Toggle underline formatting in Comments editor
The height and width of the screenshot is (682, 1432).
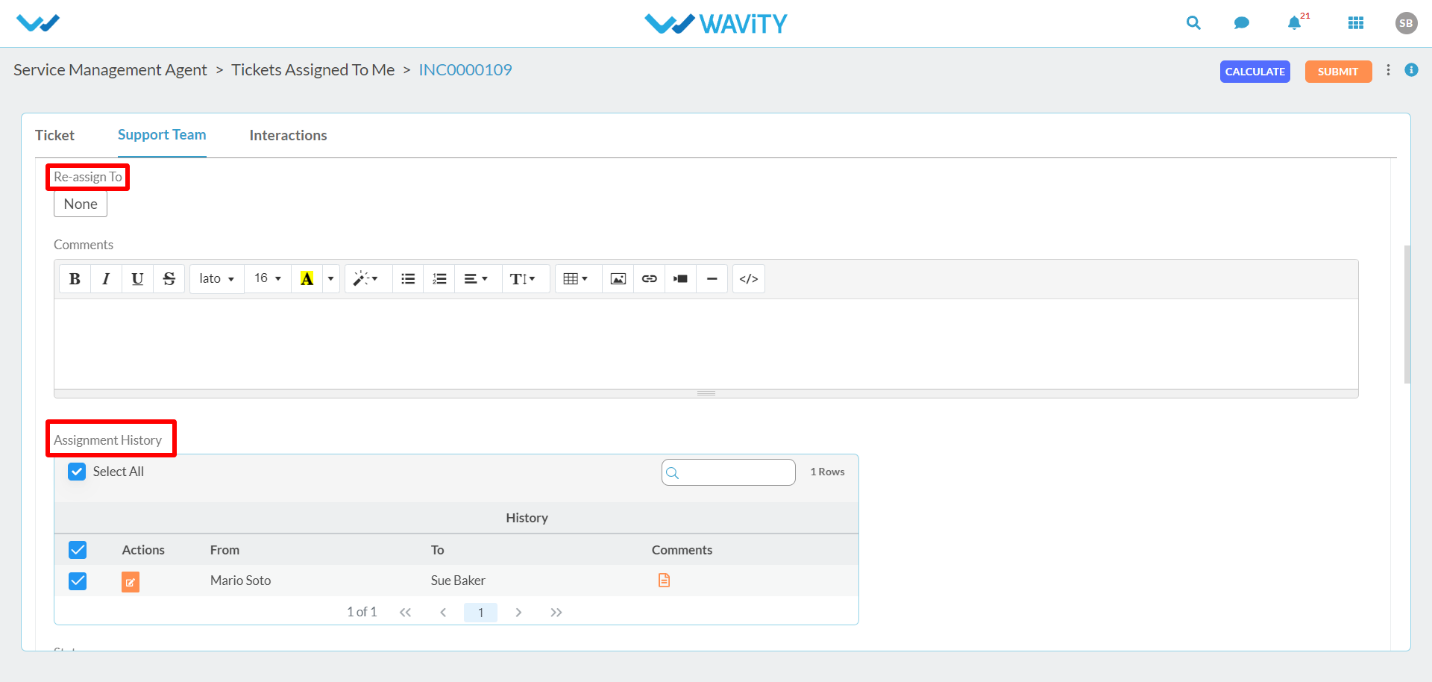point(137,279)
